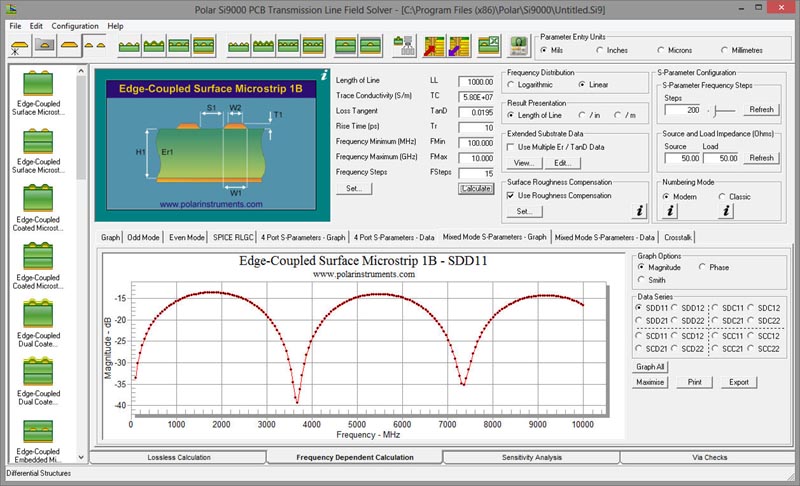The image size is (800, 486).
Task: Click the Maximise graph button
Action: pyautogui.click(x=650, y=382)
